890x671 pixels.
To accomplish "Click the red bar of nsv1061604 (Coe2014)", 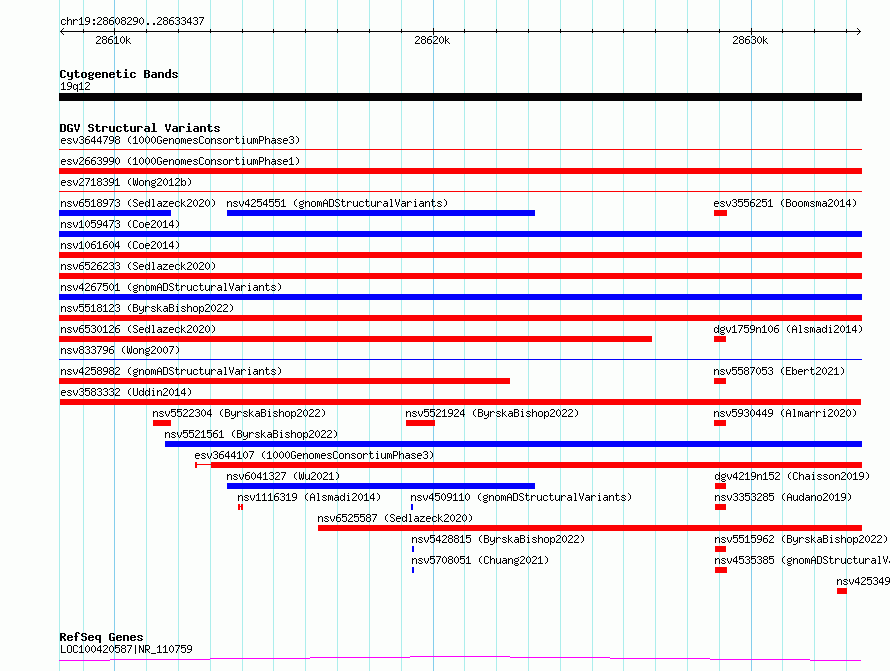I will (x=460, y=255).
